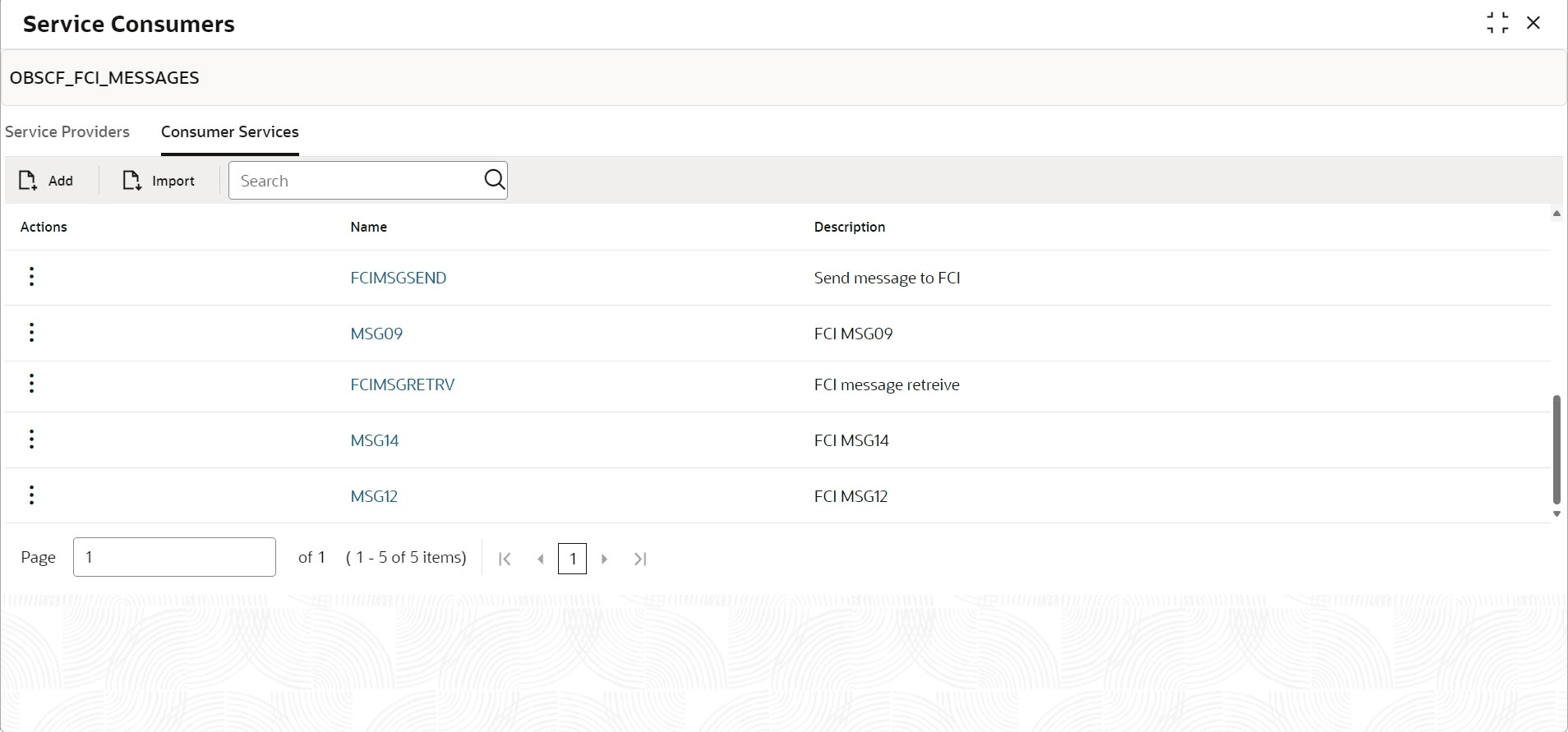Go to next page of results
The height and width of the screenshot is (732, 1568).
pos(605,559)
